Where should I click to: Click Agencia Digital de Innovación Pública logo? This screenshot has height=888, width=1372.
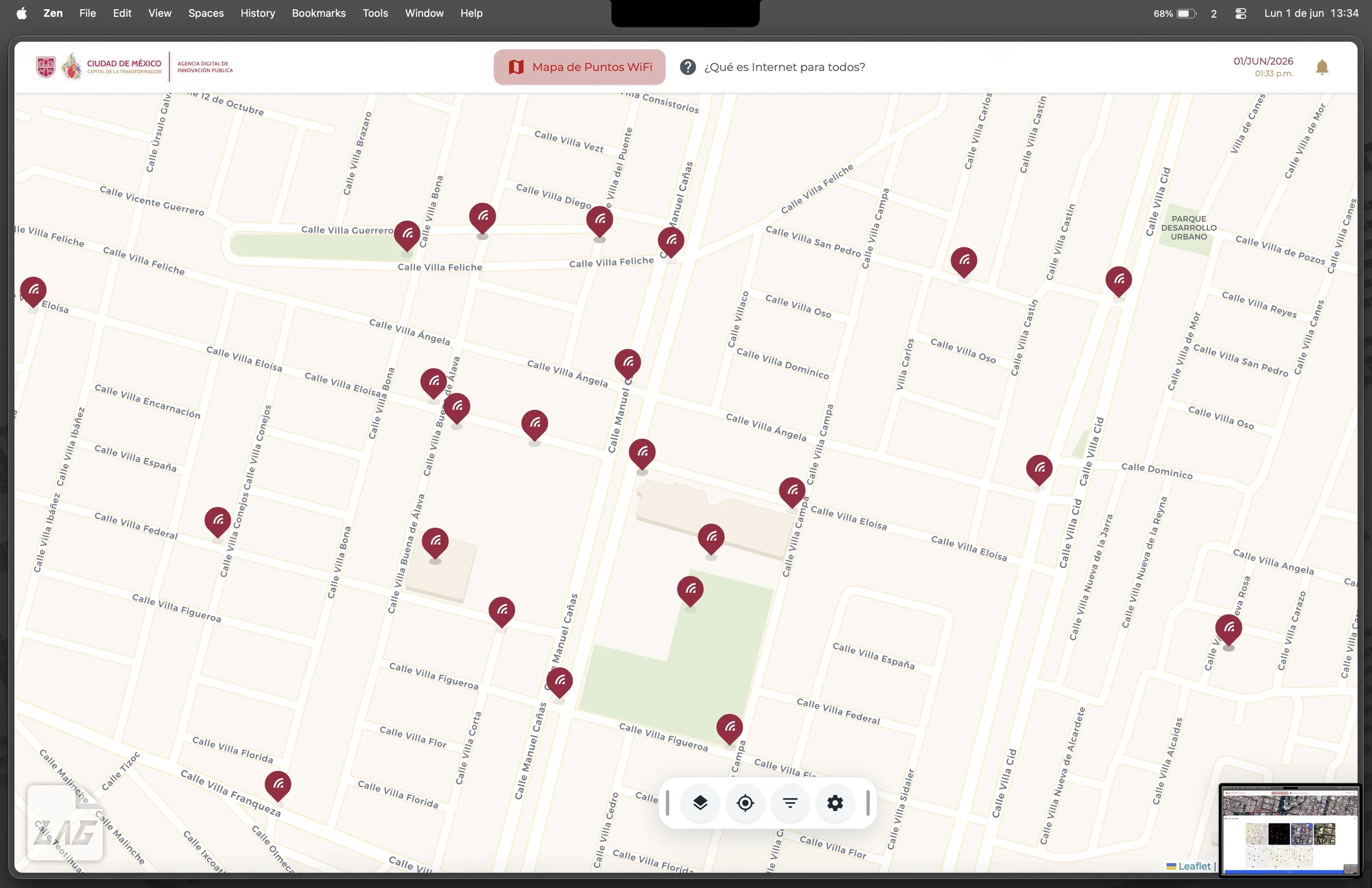tap(205, 67)
